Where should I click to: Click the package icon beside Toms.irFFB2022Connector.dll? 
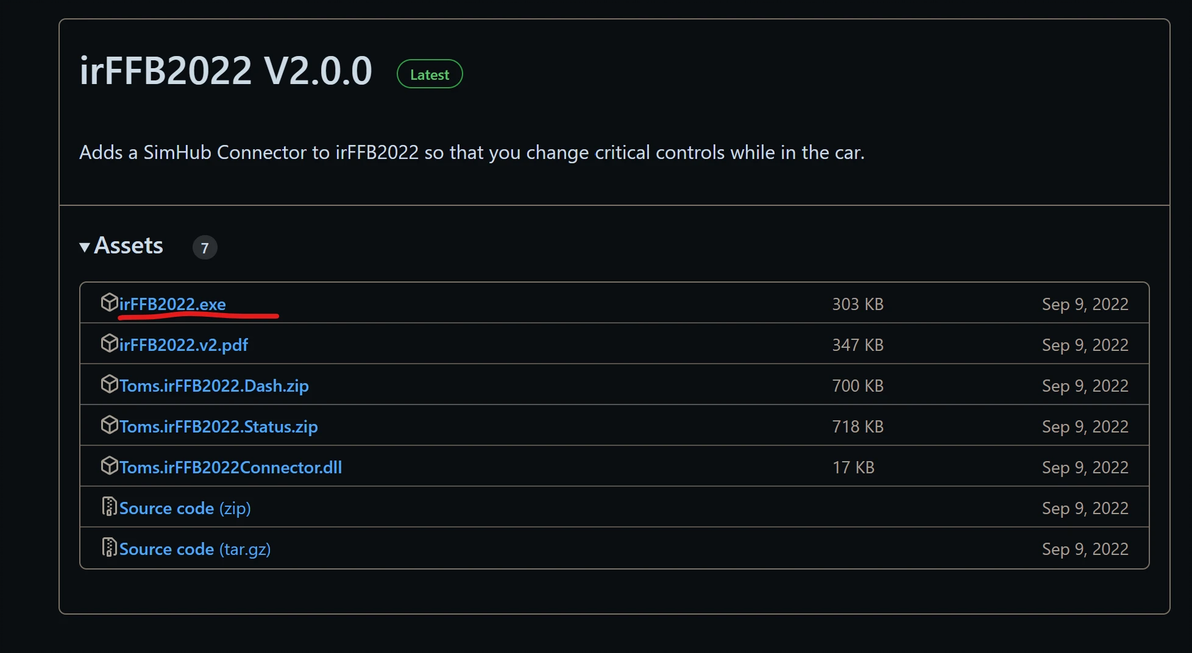pos(109,467)
